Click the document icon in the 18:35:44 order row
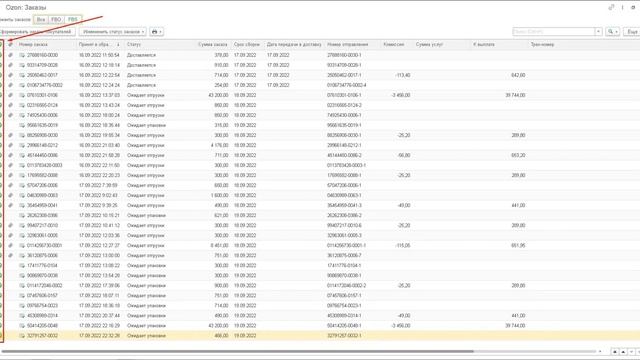640x360 pixels. click(x=22, y=125)
